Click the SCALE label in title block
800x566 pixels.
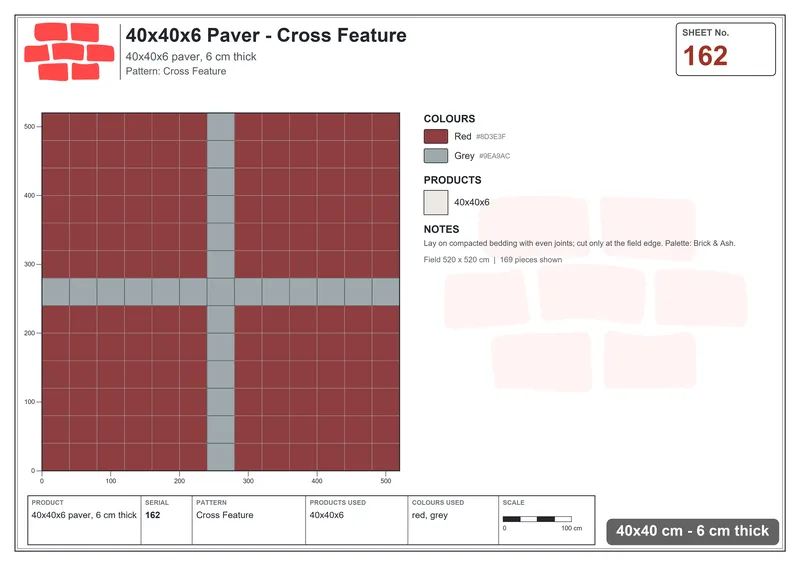point(513,503)
